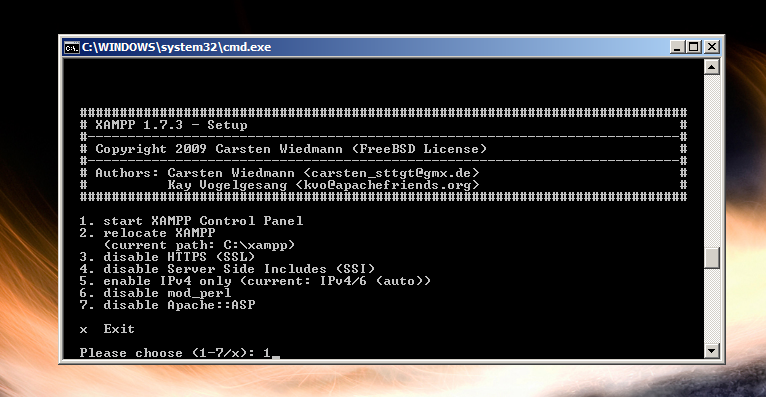Click 'disable Server Side Includes (SSI)' text

pos(239,269)
